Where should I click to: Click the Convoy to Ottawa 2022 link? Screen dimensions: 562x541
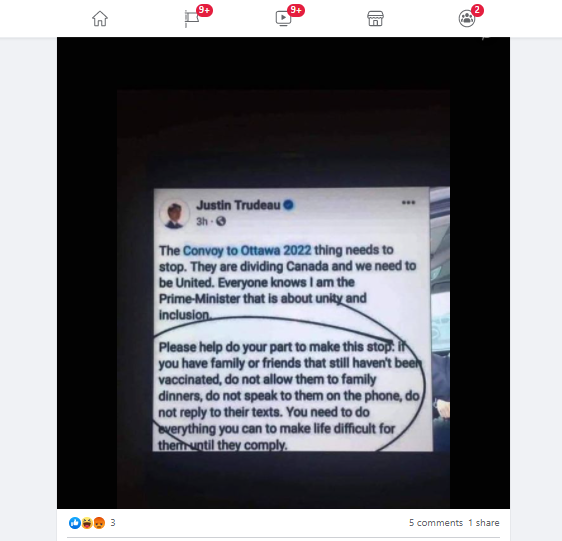(x=247, y=250)
